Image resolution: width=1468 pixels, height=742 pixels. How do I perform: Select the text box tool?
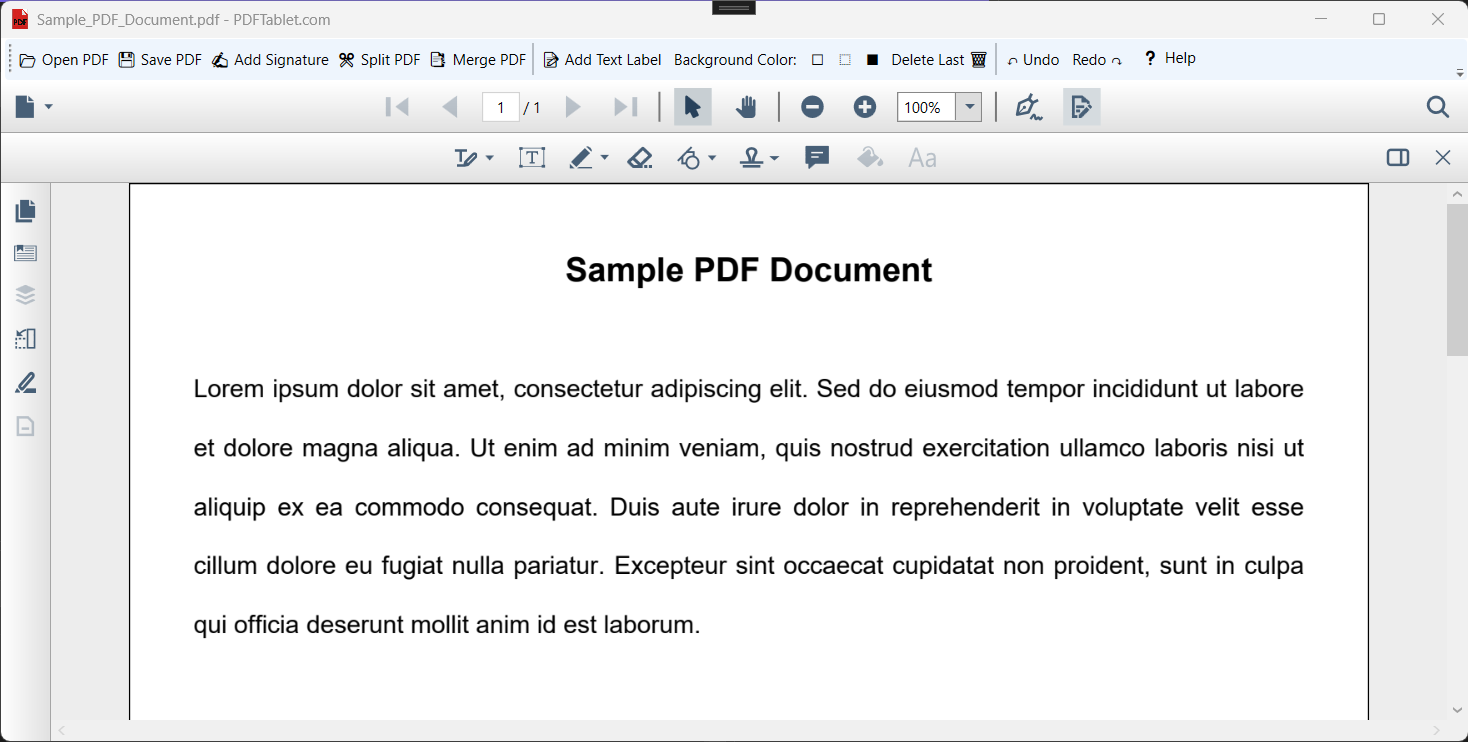click(532, 158)
